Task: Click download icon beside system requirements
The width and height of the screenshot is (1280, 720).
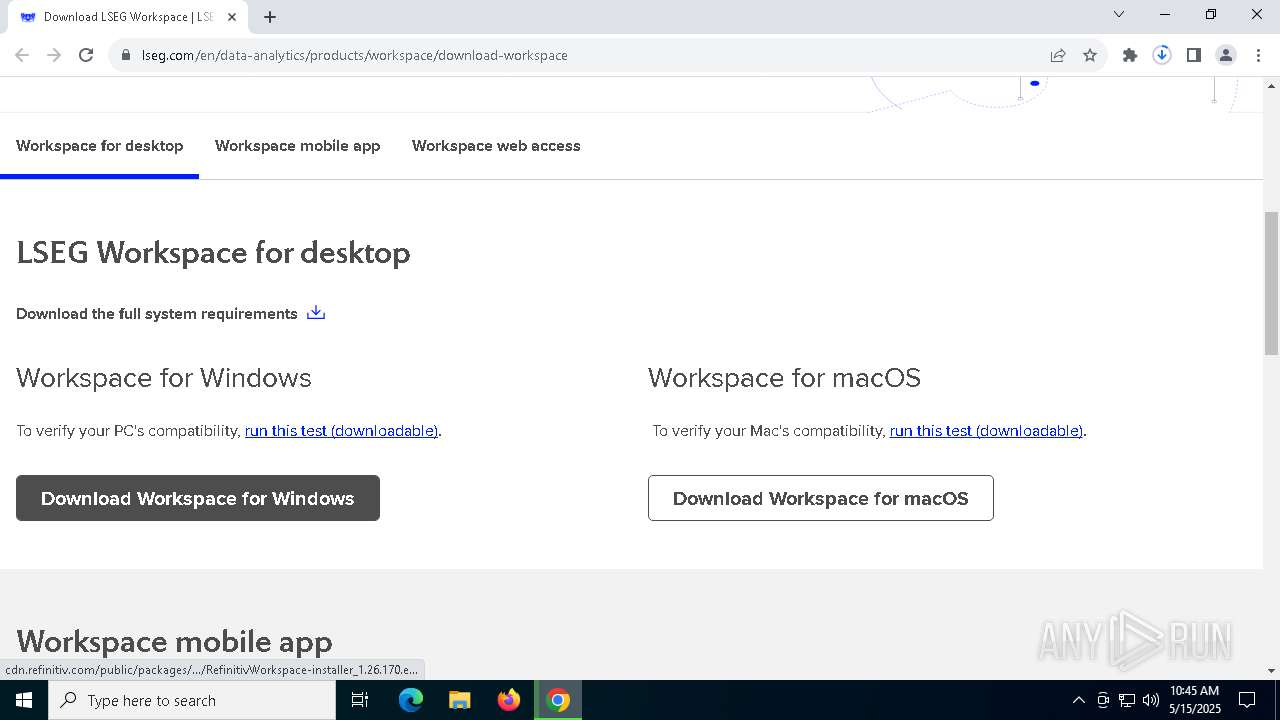Action: (316, 313)
